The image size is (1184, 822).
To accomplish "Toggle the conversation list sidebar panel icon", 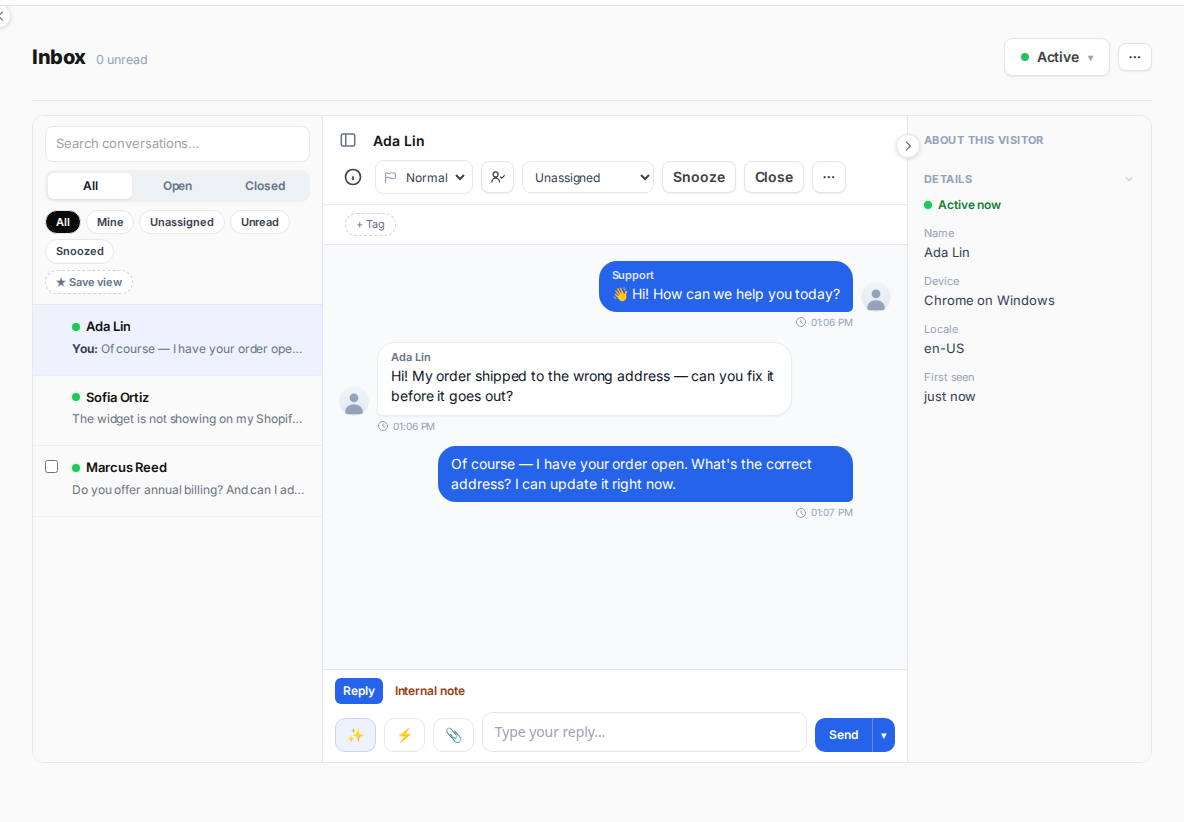I will point(348,140).
